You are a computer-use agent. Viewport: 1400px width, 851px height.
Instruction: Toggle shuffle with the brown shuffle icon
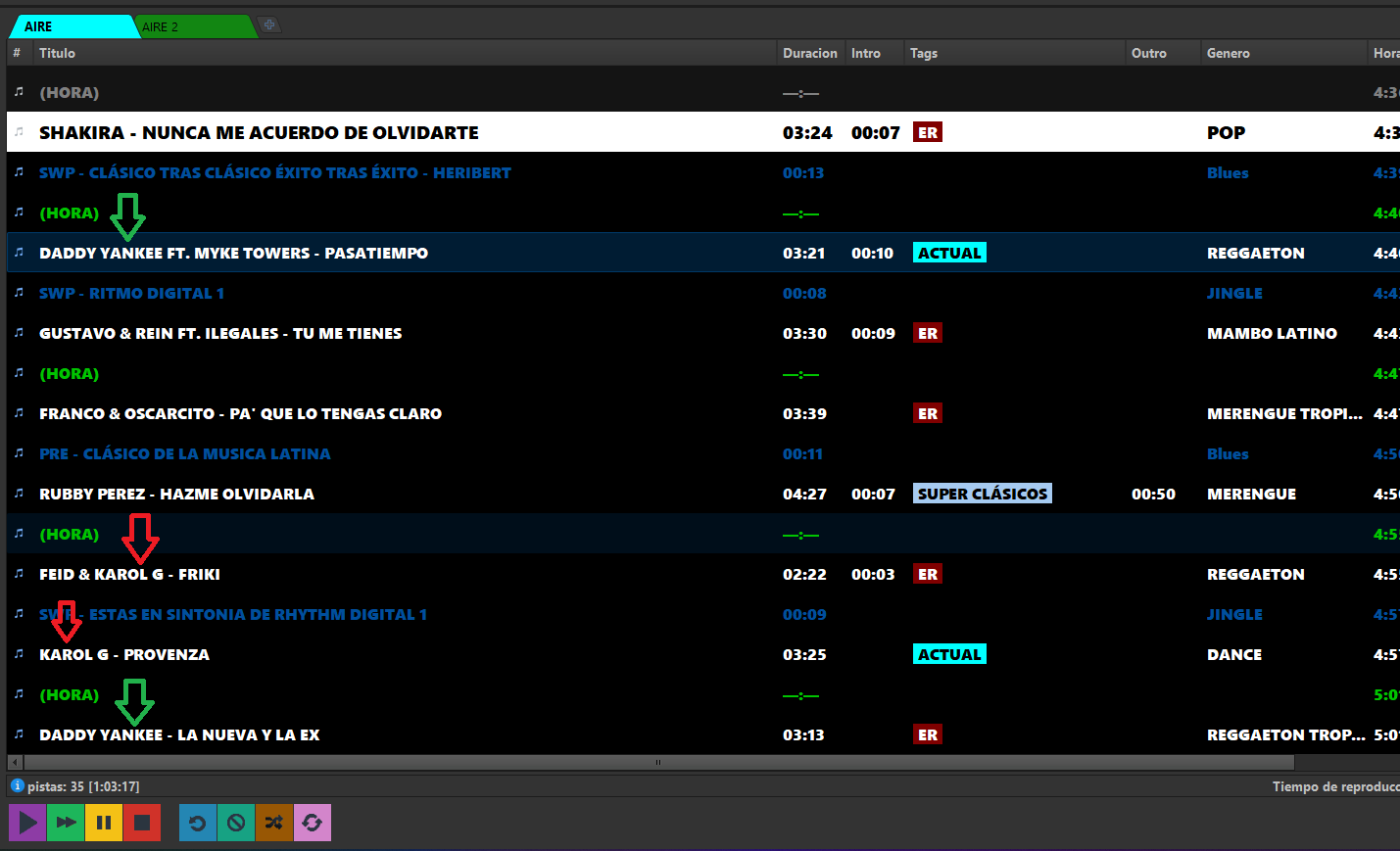(274, 823)
